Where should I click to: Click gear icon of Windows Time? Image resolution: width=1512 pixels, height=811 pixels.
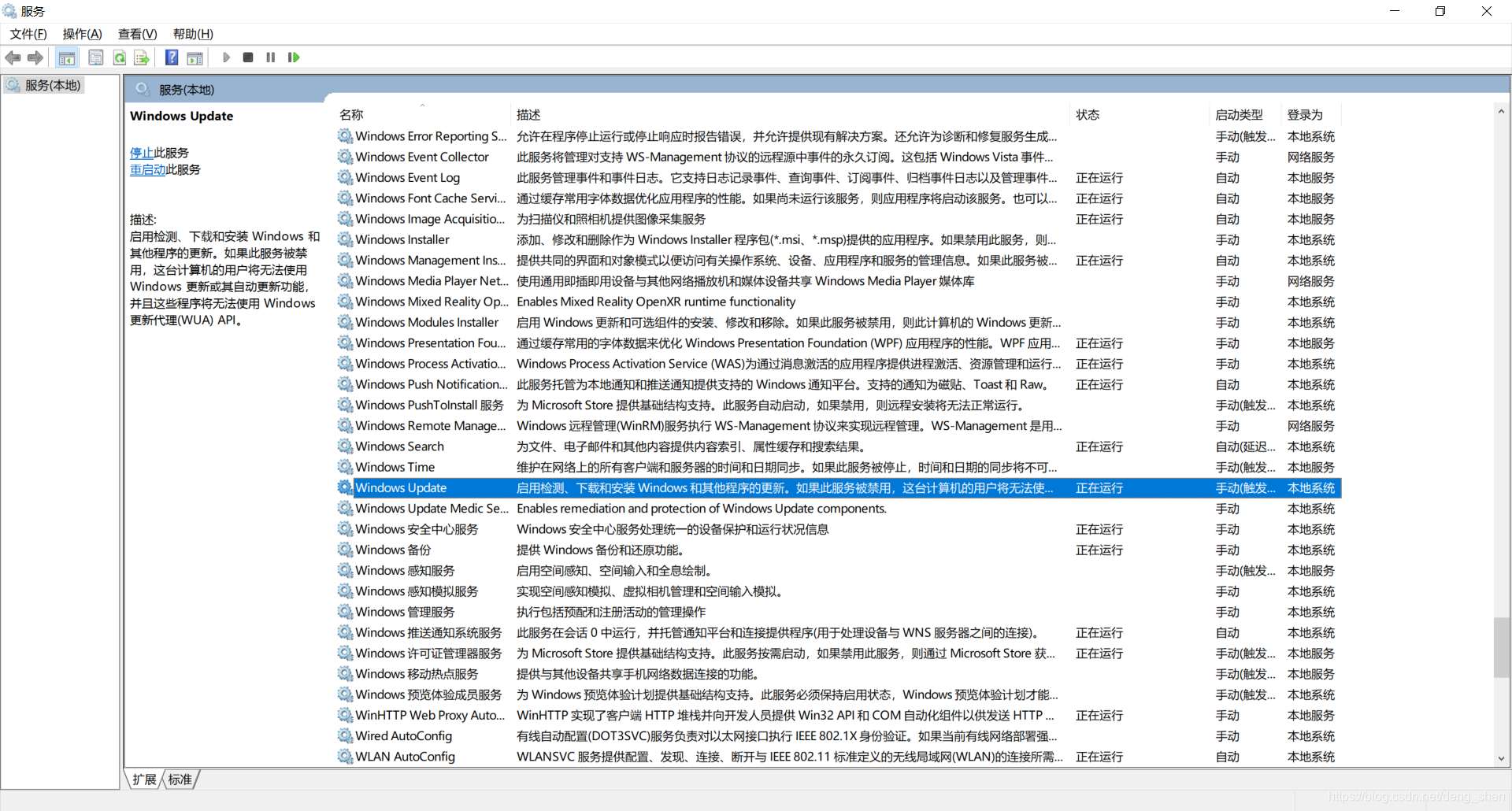345,467
